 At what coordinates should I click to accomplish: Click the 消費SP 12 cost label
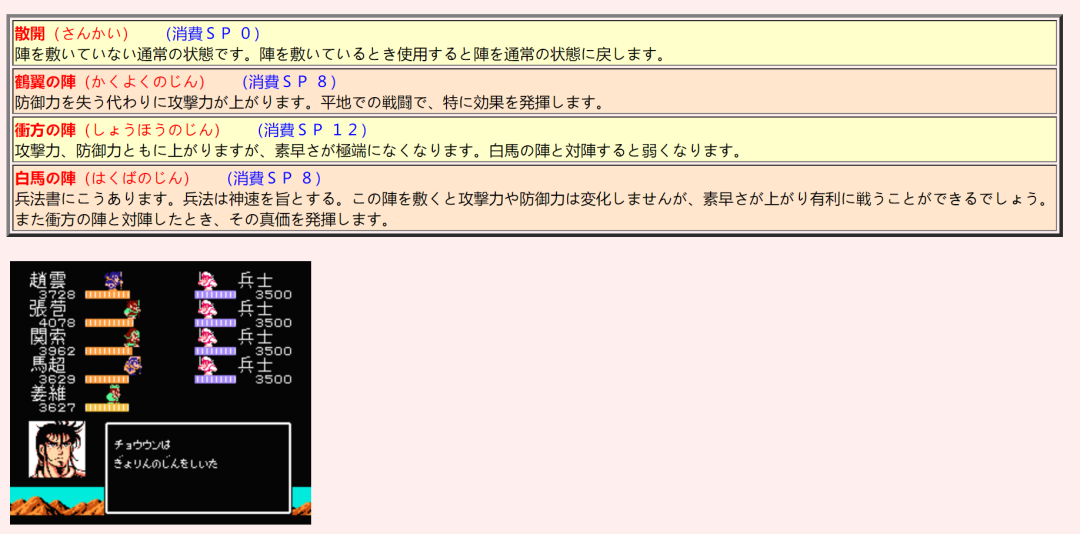312,130
